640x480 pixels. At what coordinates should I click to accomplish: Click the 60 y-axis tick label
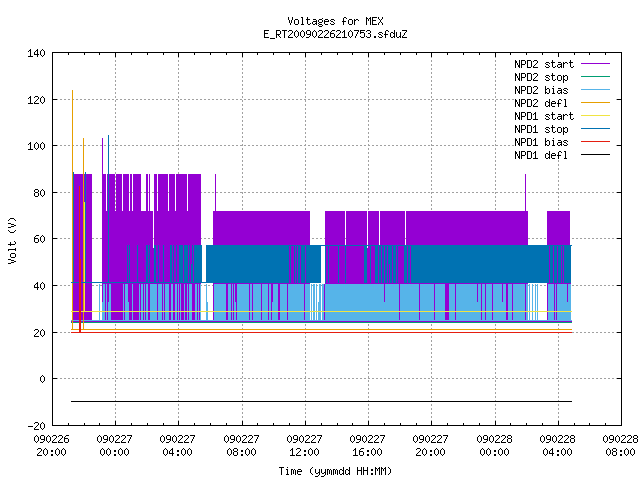click(x=39, y=239)
